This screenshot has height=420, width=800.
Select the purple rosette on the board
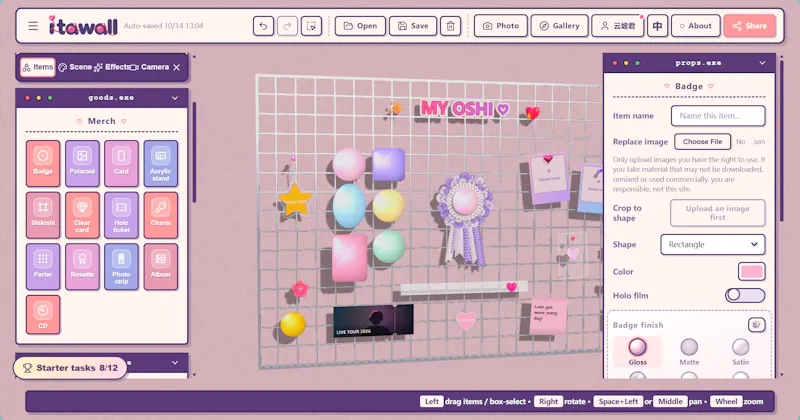pyautogui.click(x=463, y=218)
